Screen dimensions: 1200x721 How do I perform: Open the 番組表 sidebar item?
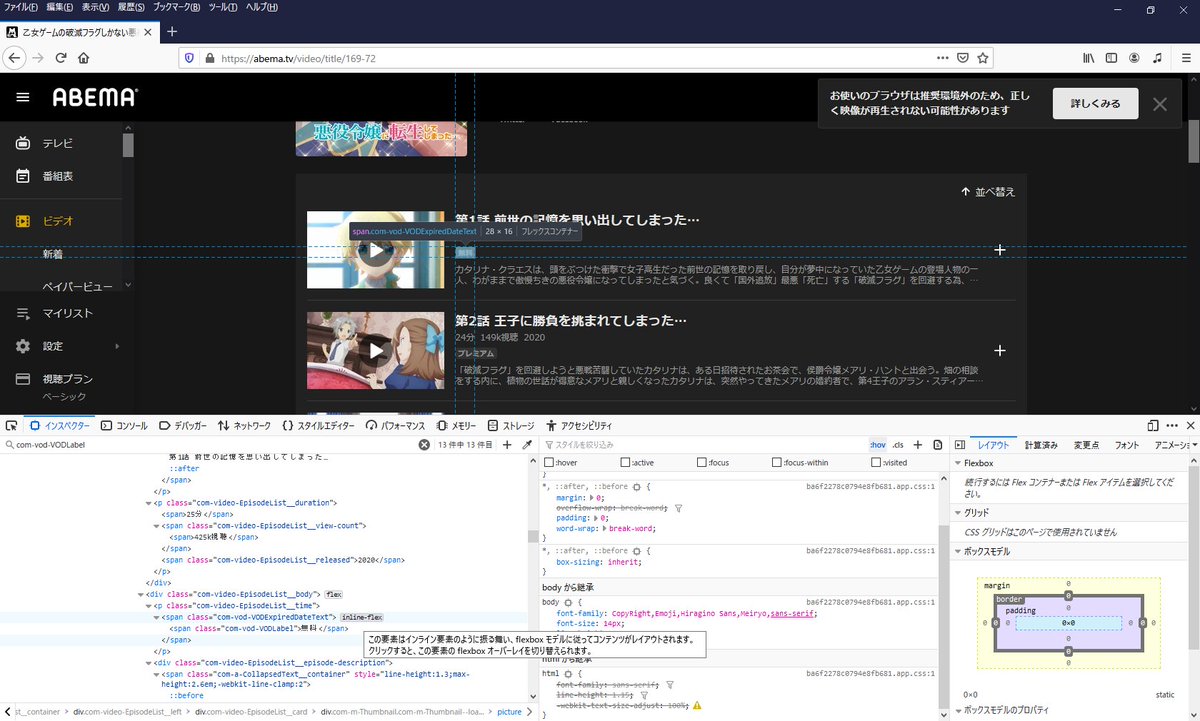point(58,176)
